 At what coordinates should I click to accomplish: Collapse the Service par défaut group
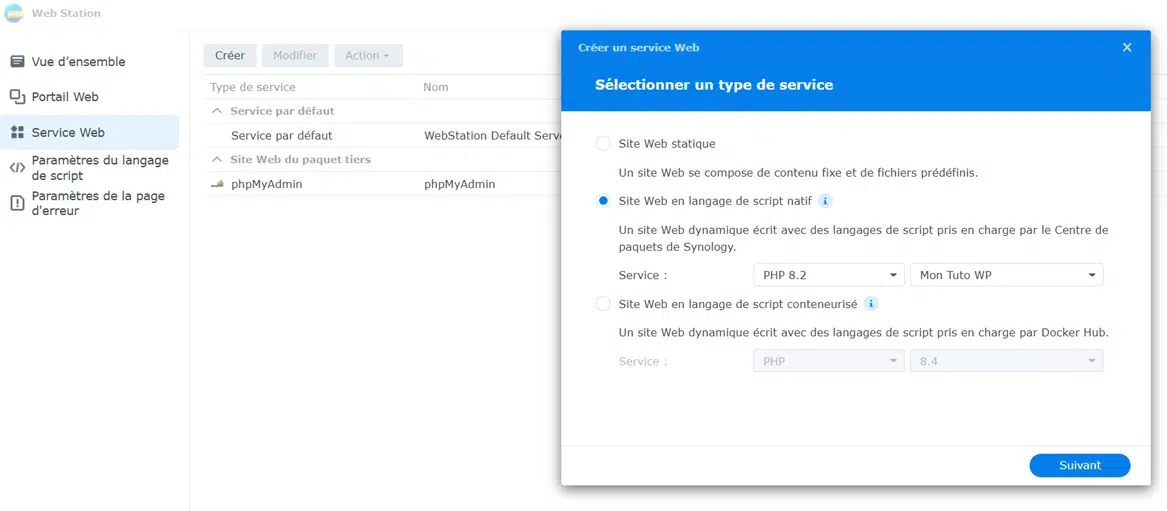pyautogui.click(x=217, y=111)
